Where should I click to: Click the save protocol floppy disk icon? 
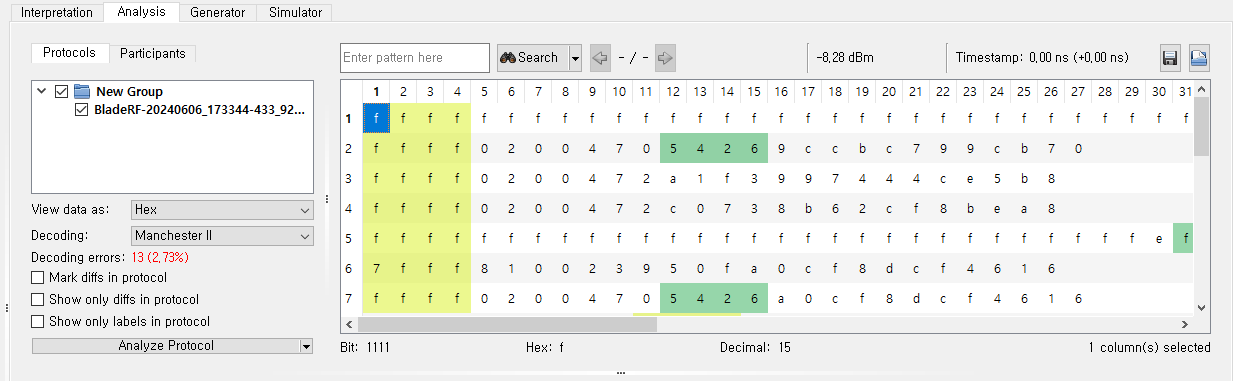(1170, 58)
